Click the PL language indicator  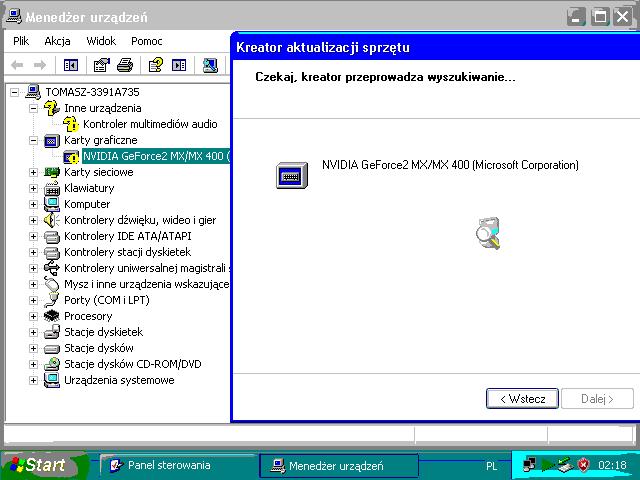pyautogui.click(x=491, y=466)
